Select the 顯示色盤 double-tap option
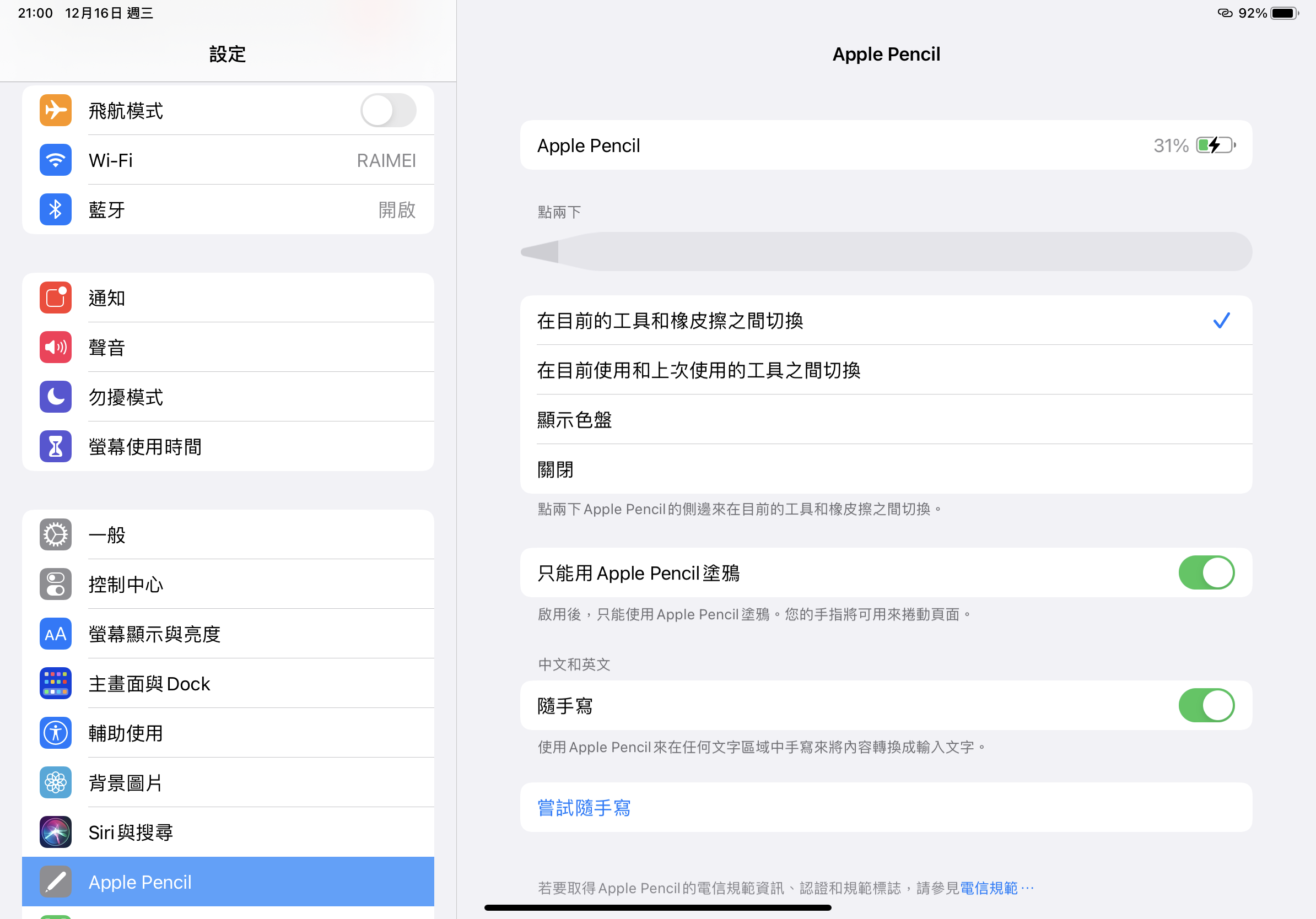 coord(886,419)
